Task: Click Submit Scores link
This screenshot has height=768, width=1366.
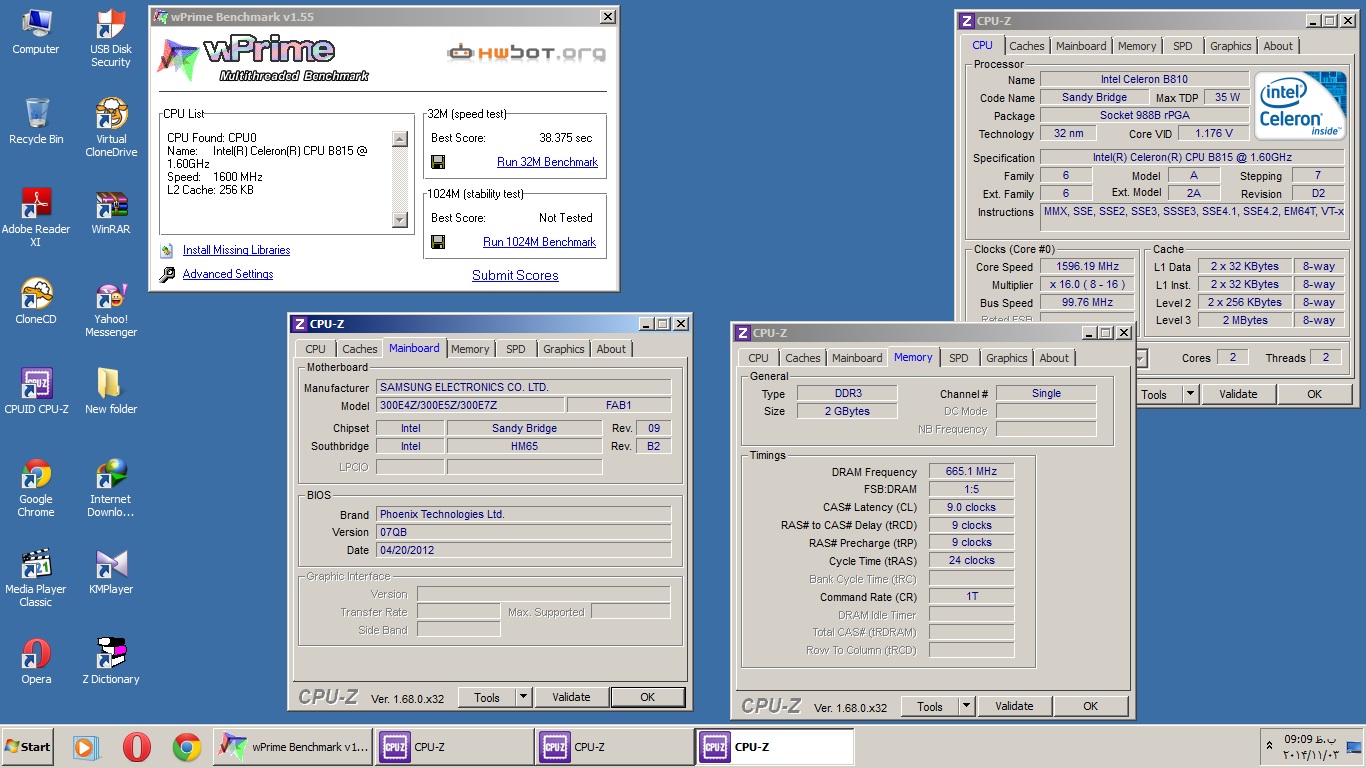Action: pos(515,275)
